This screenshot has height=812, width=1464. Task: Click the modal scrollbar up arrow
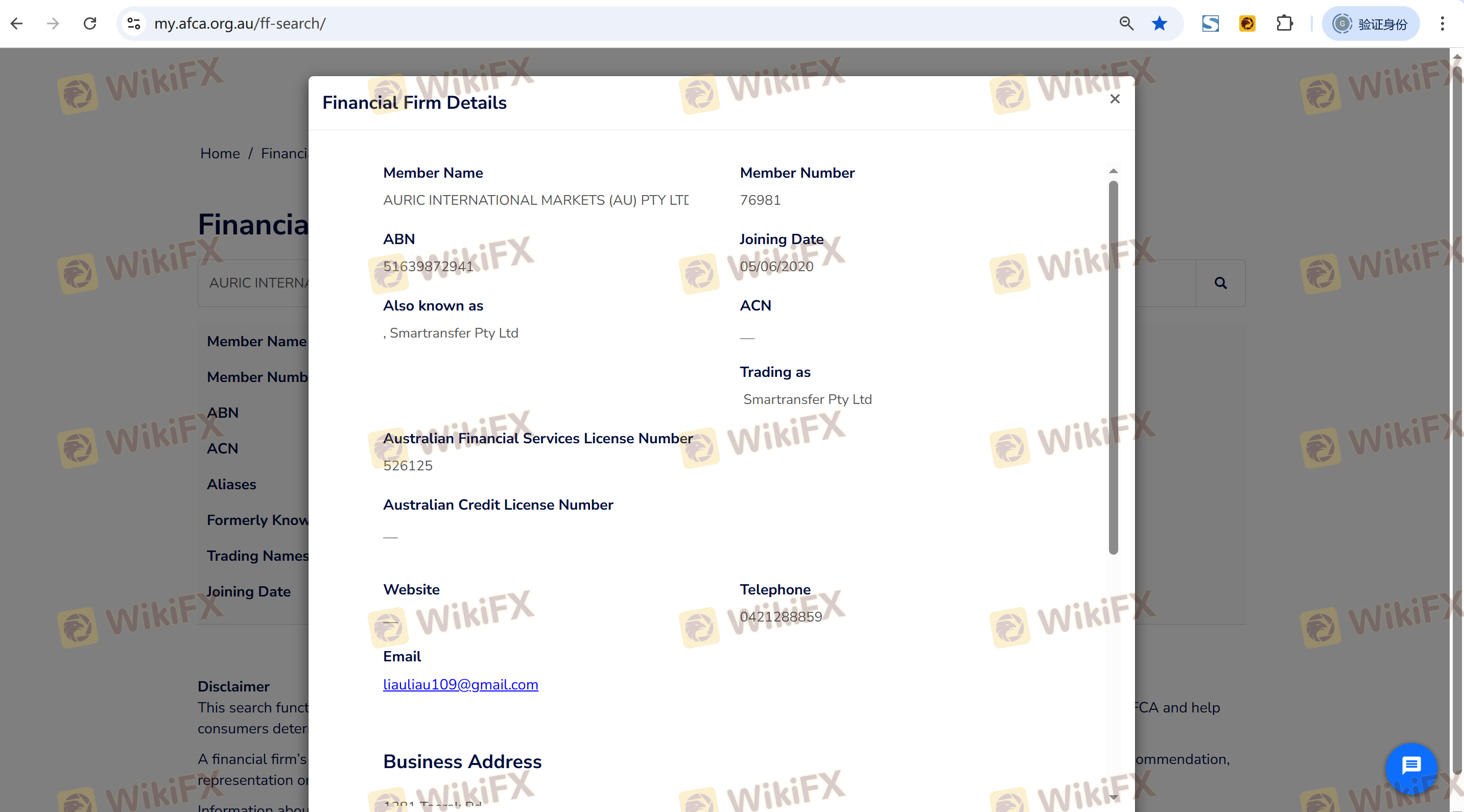click(1114, 171)
